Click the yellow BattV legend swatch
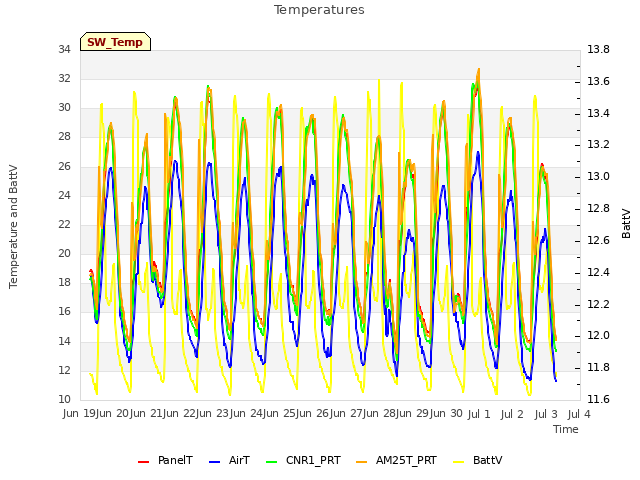 click(x=459, y=462)
